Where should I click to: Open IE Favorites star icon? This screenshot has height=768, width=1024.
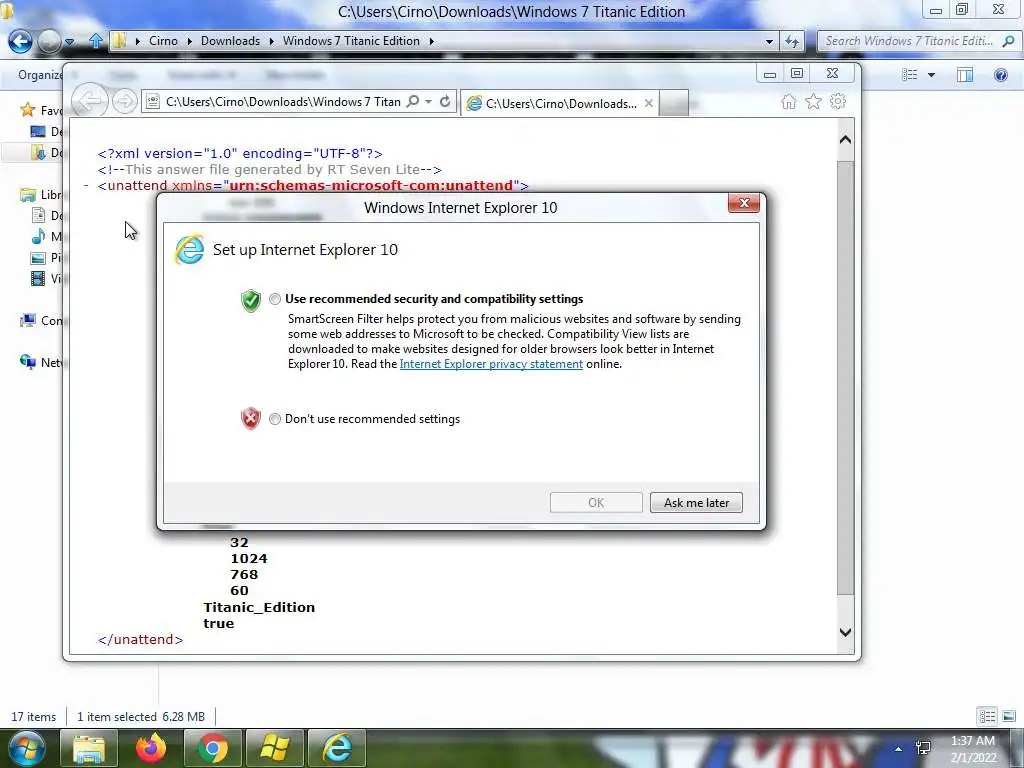tap(813, 102)
